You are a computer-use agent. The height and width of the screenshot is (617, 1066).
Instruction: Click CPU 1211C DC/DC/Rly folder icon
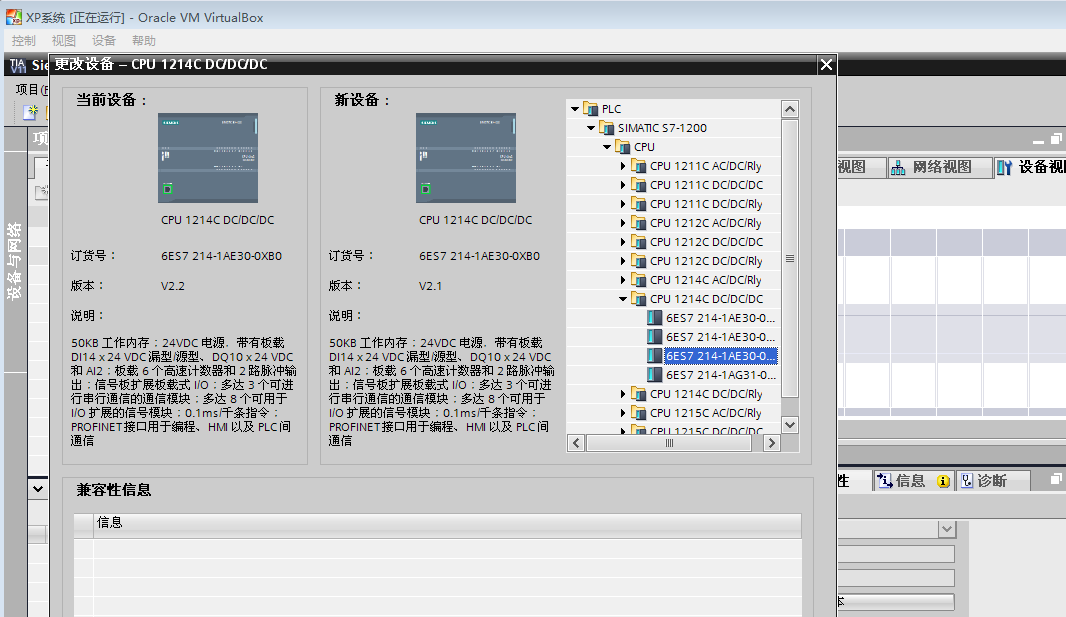(638, 204)
